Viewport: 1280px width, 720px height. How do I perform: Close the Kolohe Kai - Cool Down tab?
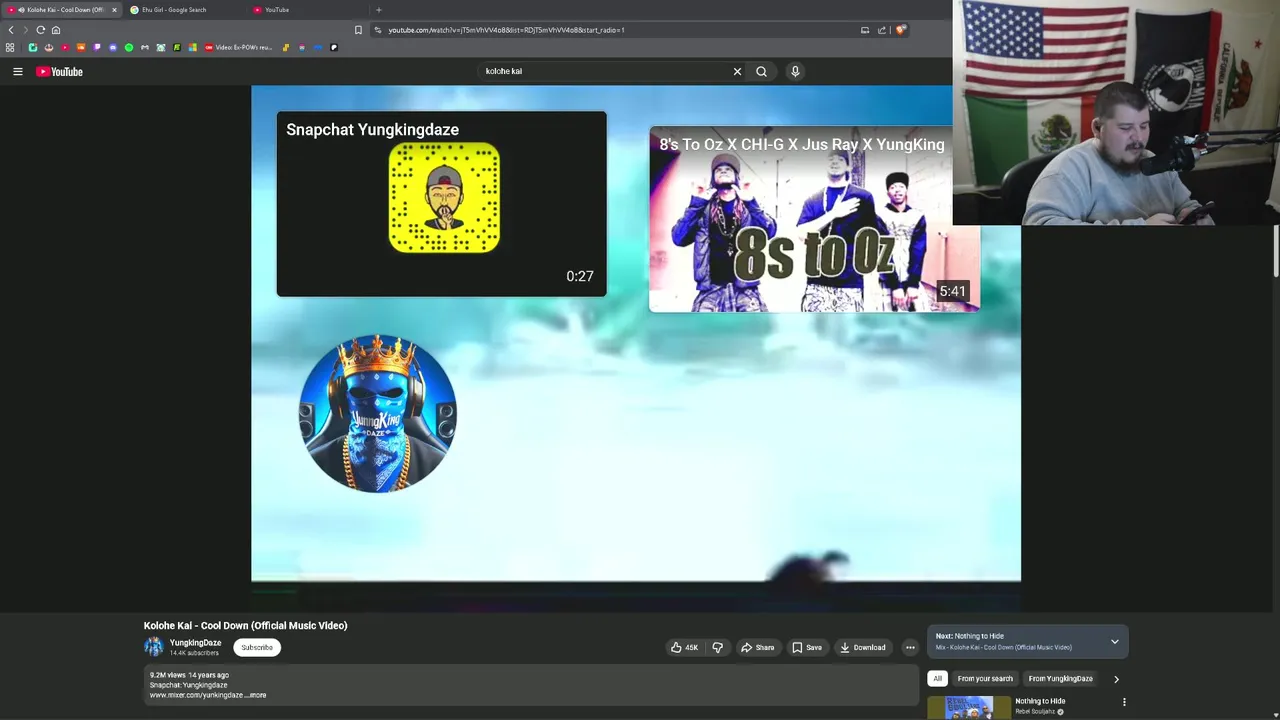114,10
